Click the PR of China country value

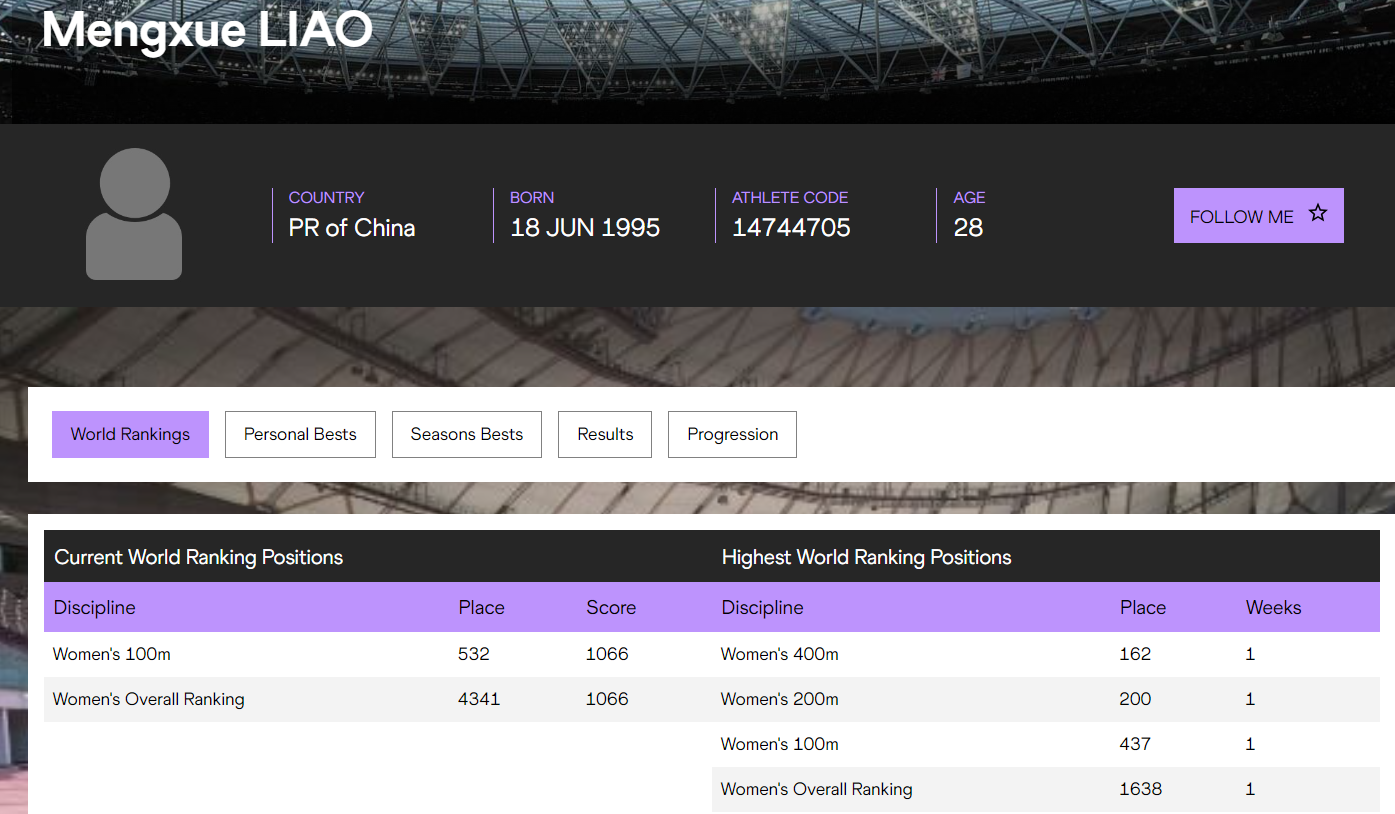click(x=352, y=228)
